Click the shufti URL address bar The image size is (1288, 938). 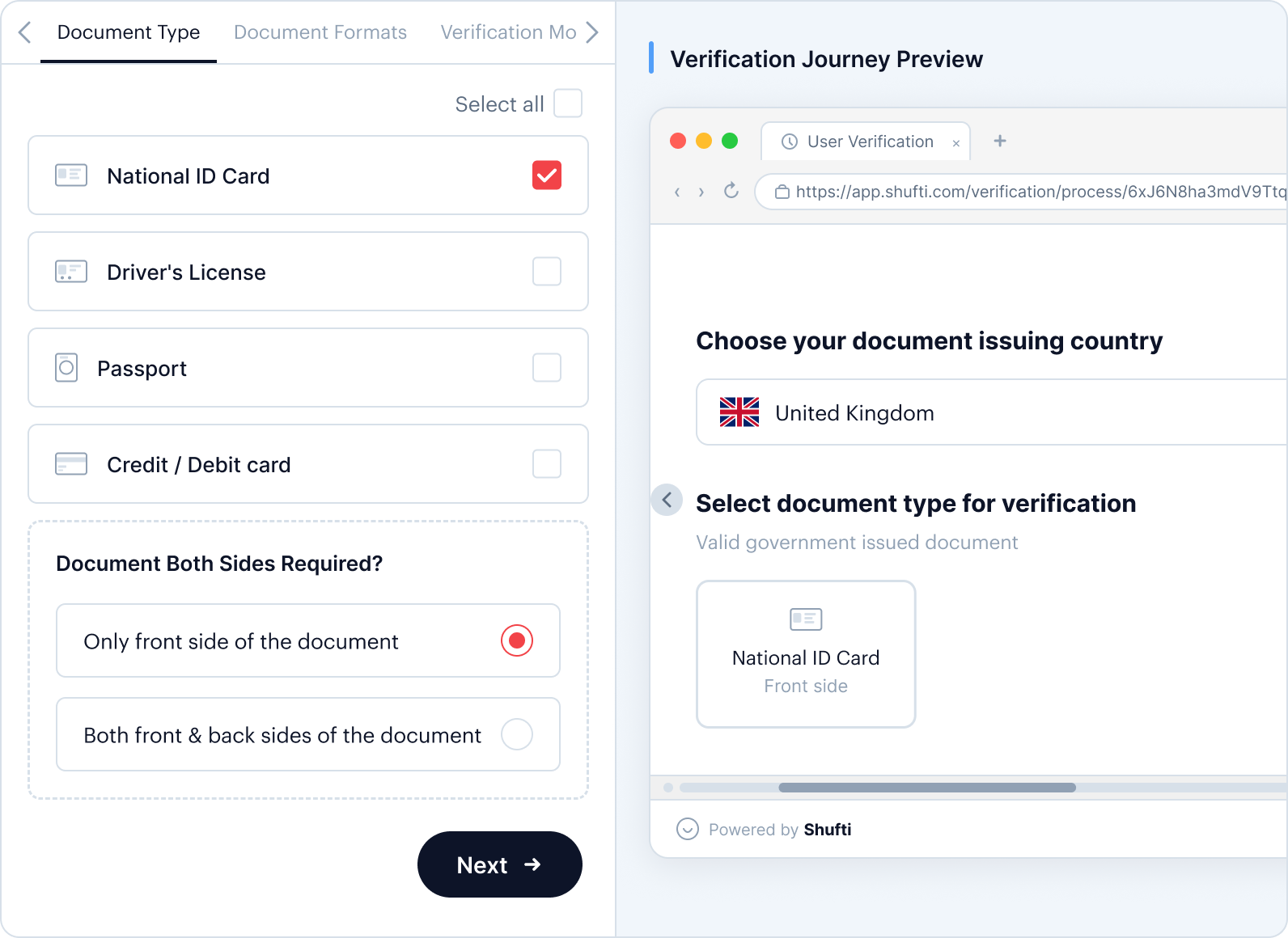1021,192
